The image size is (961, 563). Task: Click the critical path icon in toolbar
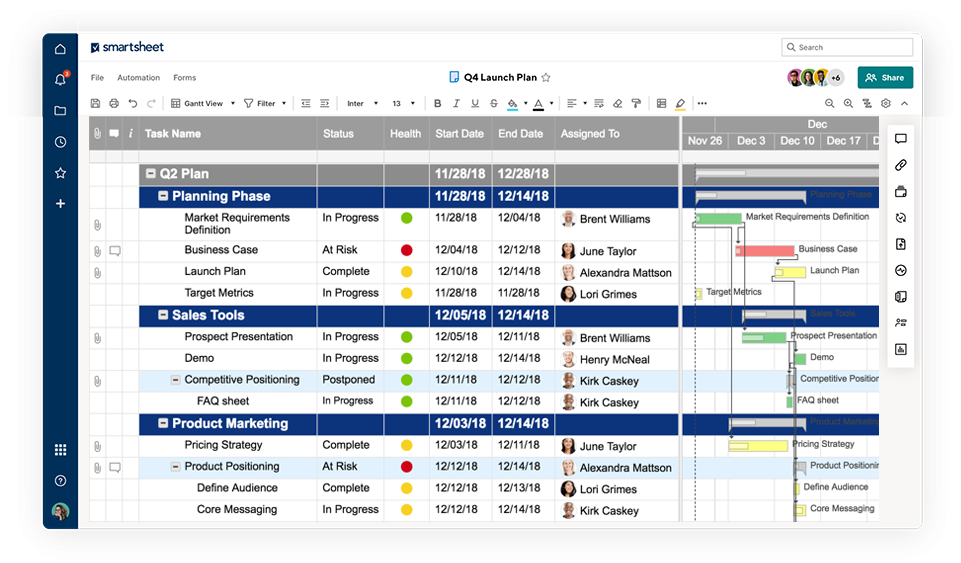(867, 103)
